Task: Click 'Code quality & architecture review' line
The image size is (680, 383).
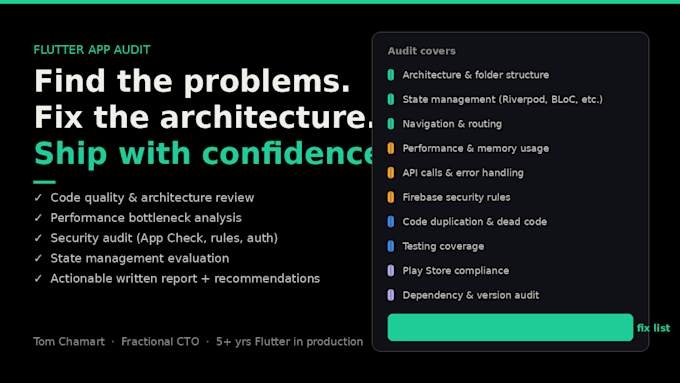Action: coord(152,198)
